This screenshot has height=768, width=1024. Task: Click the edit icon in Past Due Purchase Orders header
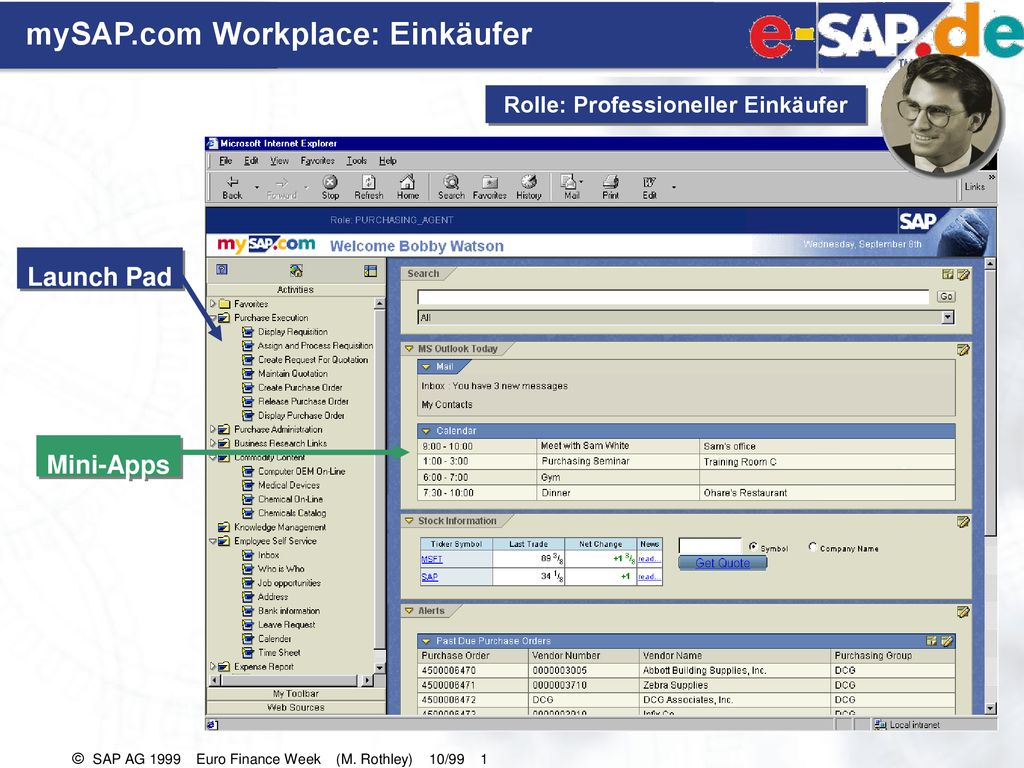click(947, 641)
